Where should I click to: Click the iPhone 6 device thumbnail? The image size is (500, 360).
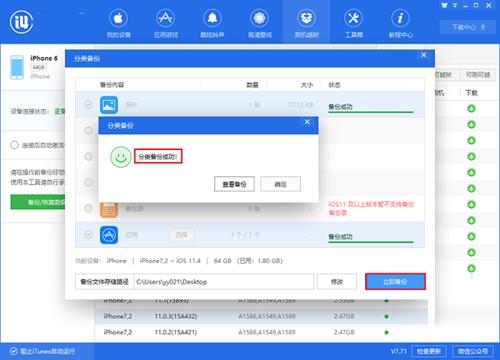[x=17, y=67]
